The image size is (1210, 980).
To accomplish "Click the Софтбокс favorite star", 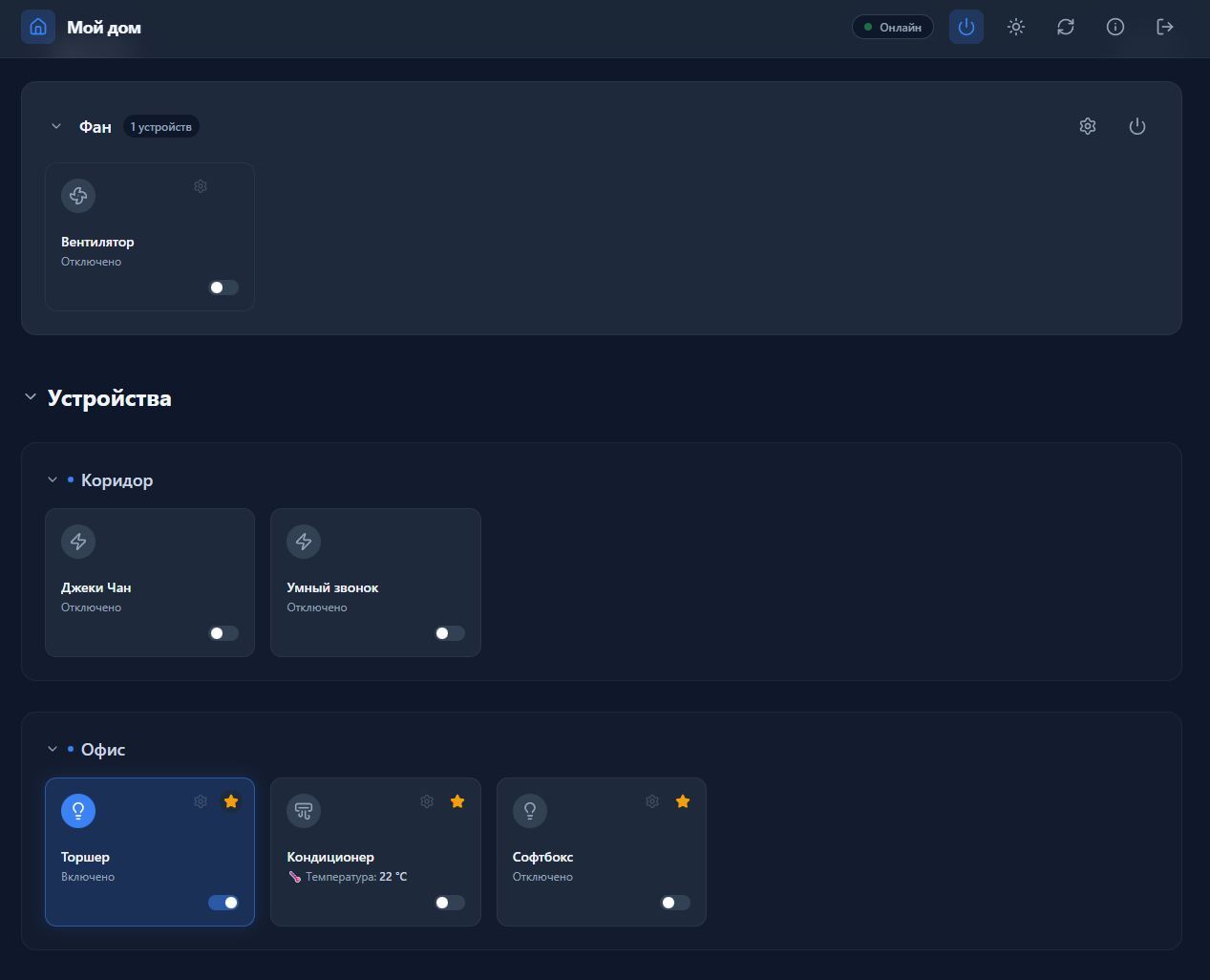I will point(683,801).
